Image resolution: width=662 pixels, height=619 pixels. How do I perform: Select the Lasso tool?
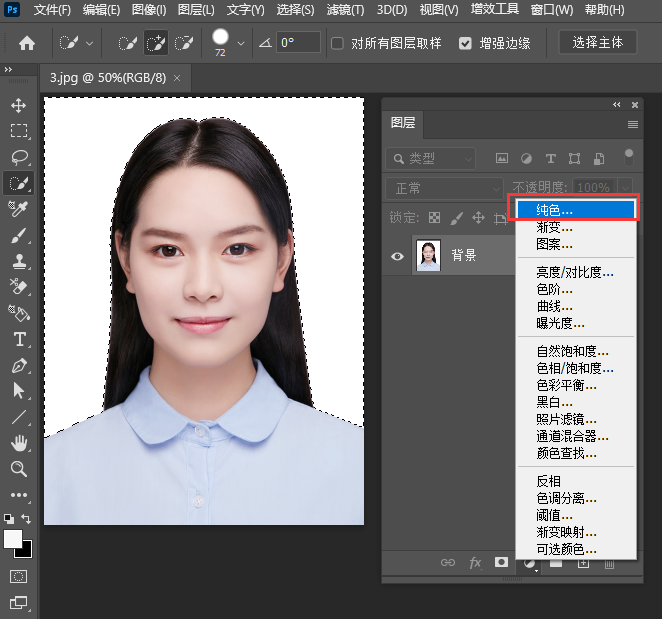(18, 157)
